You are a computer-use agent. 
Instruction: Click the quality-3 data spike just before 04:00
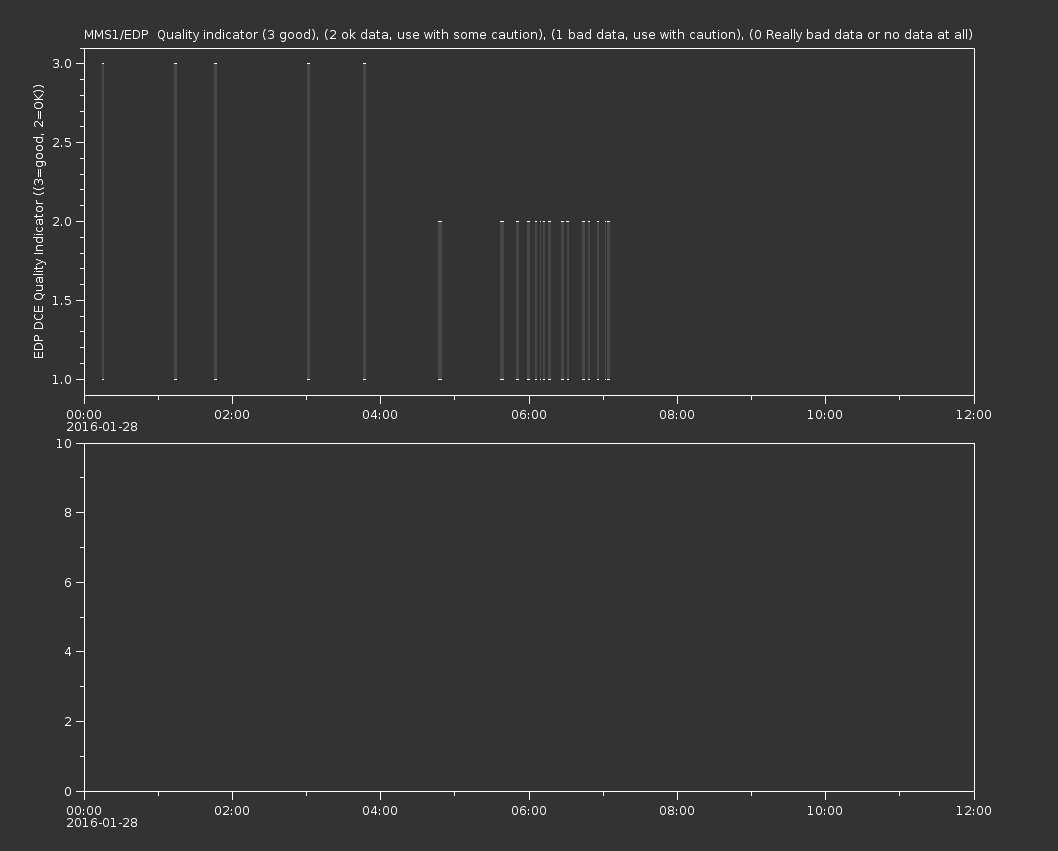click(364, 221)
